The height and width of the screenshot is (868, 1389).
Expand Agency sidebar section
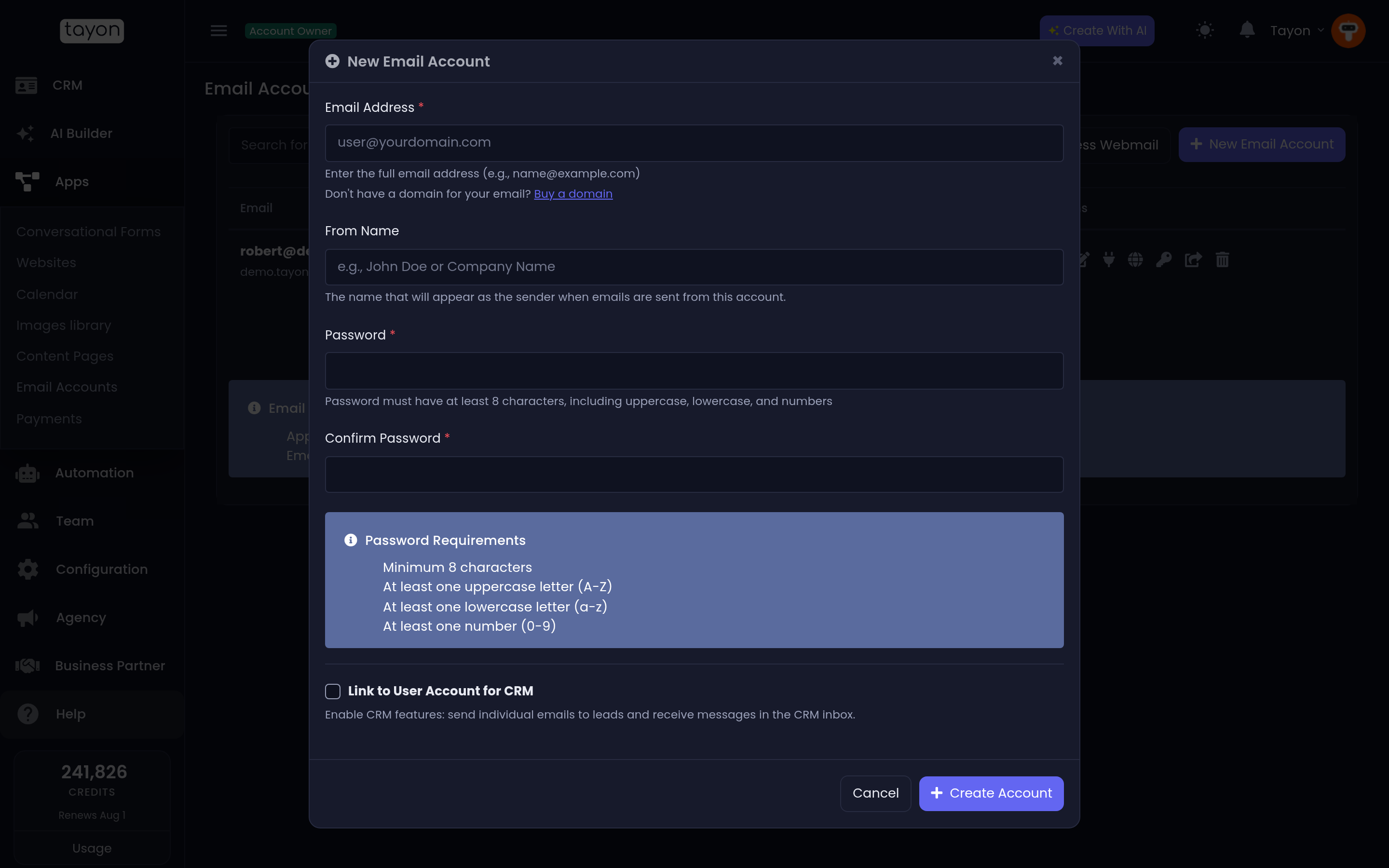(x=81, y=617)
